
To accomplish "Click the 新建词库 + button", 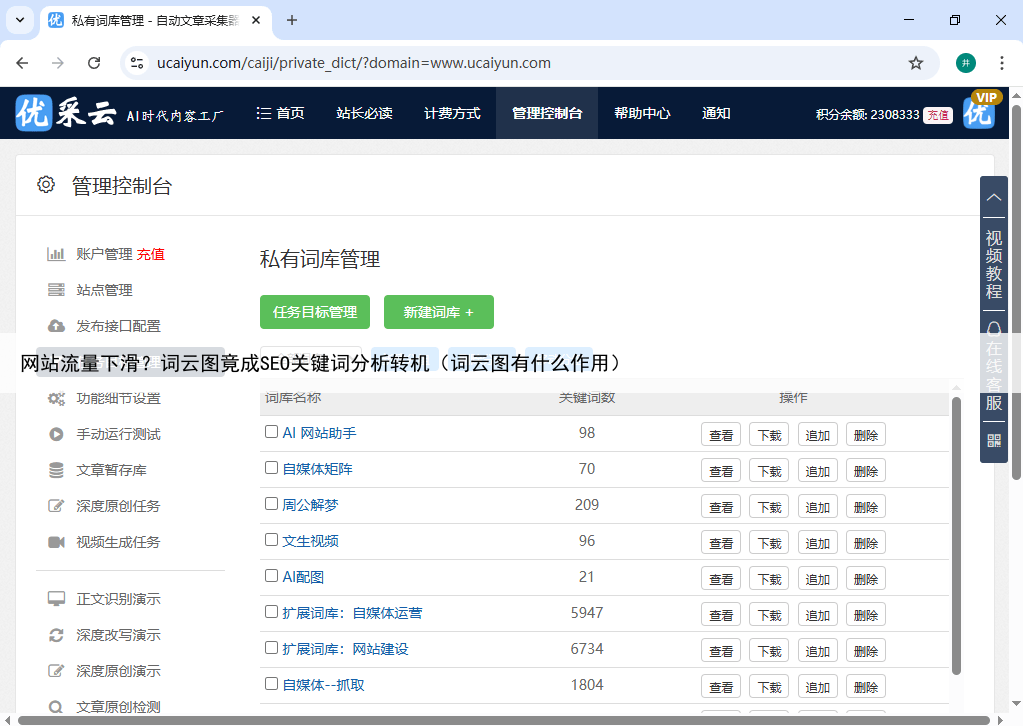I will (438, 312).
